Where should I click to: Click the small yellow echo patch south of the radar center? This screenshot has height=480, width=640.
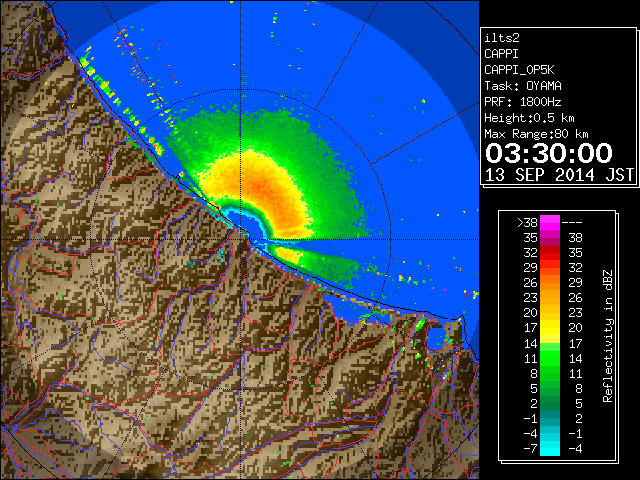[288, 255]
